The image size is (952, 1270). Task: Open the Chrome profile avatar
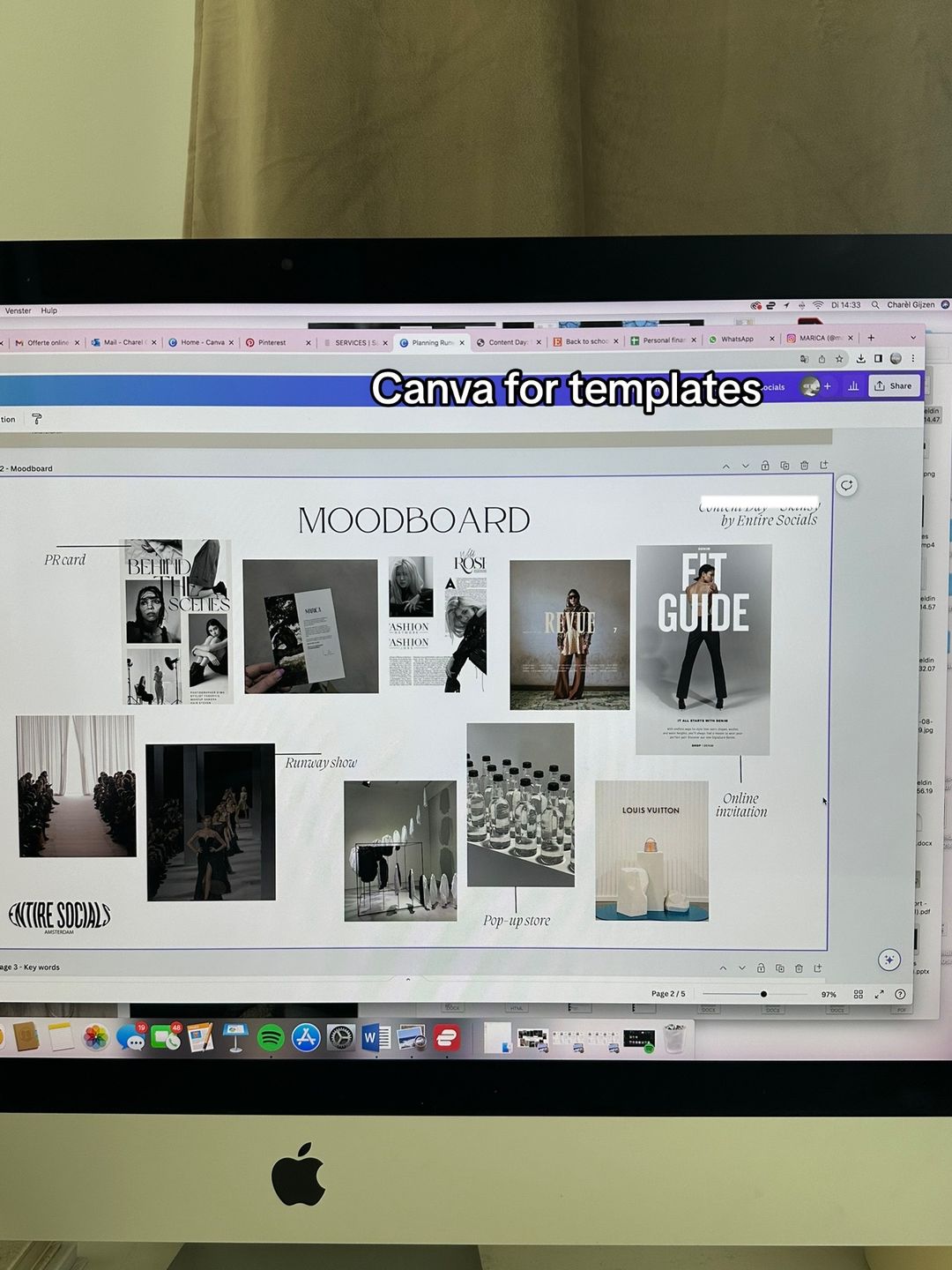(x=896, y=358)
